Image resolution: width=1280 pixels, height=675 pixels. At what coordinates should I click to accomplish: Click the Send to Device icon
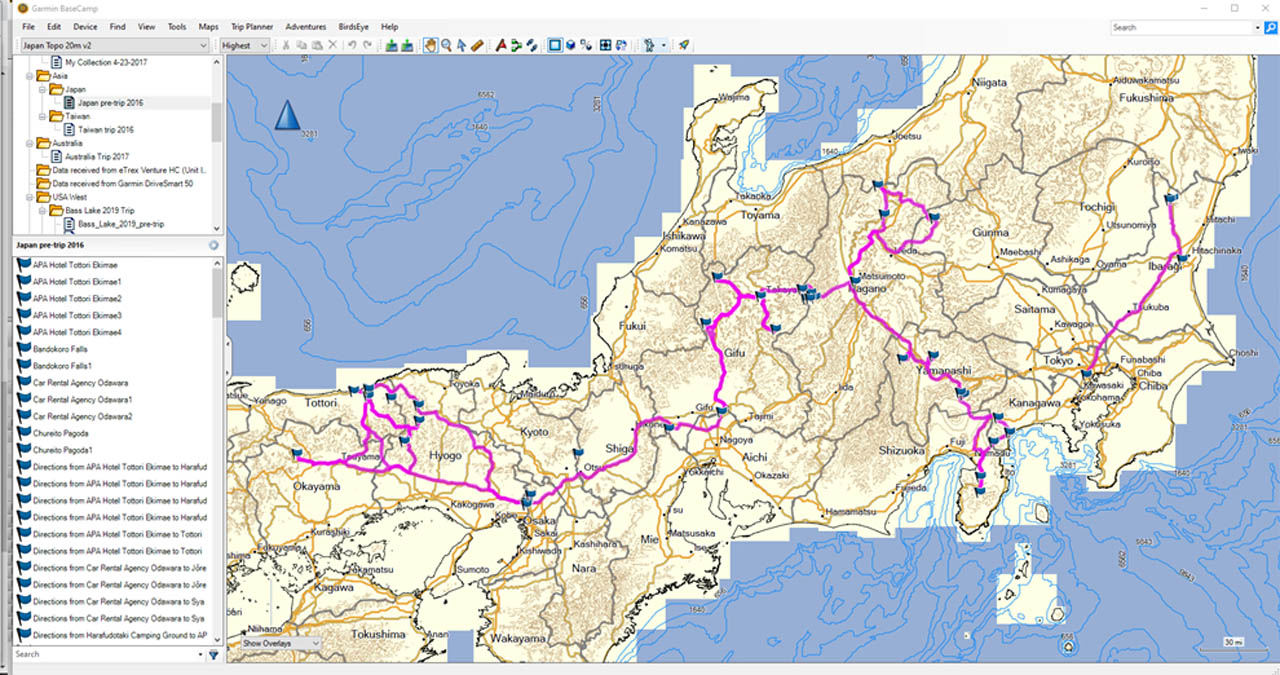pyautogui.click(x=391, y=45)
